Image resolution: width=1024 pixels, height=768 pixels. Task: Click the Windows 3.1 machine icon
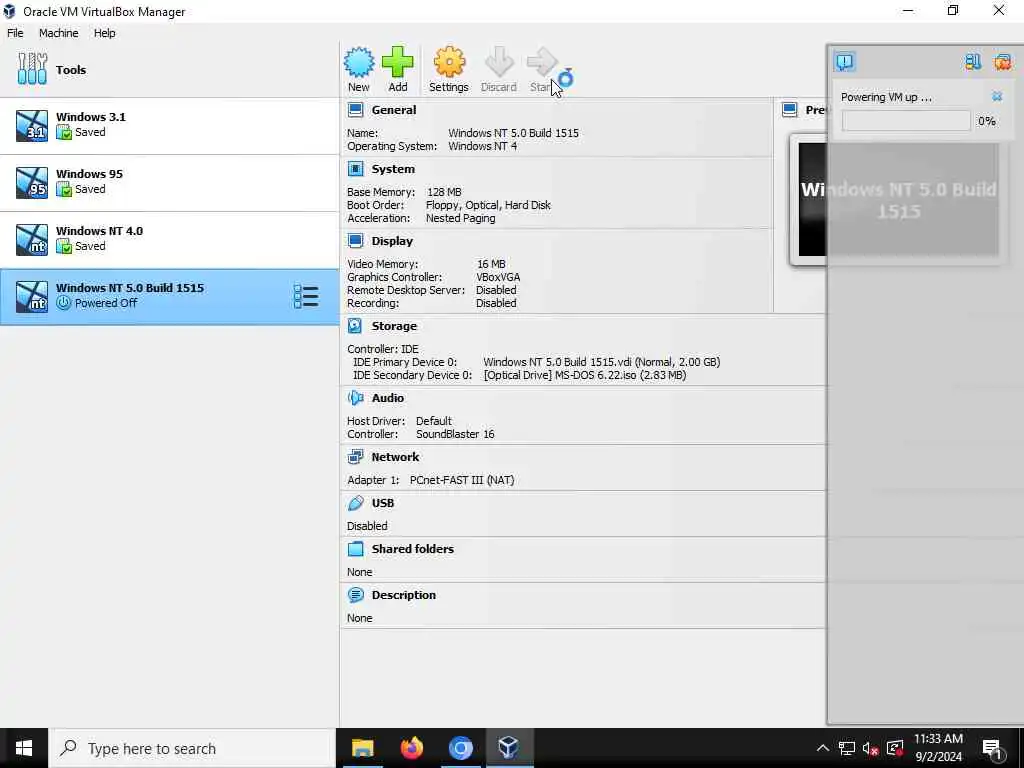click(x=32, y=125)
